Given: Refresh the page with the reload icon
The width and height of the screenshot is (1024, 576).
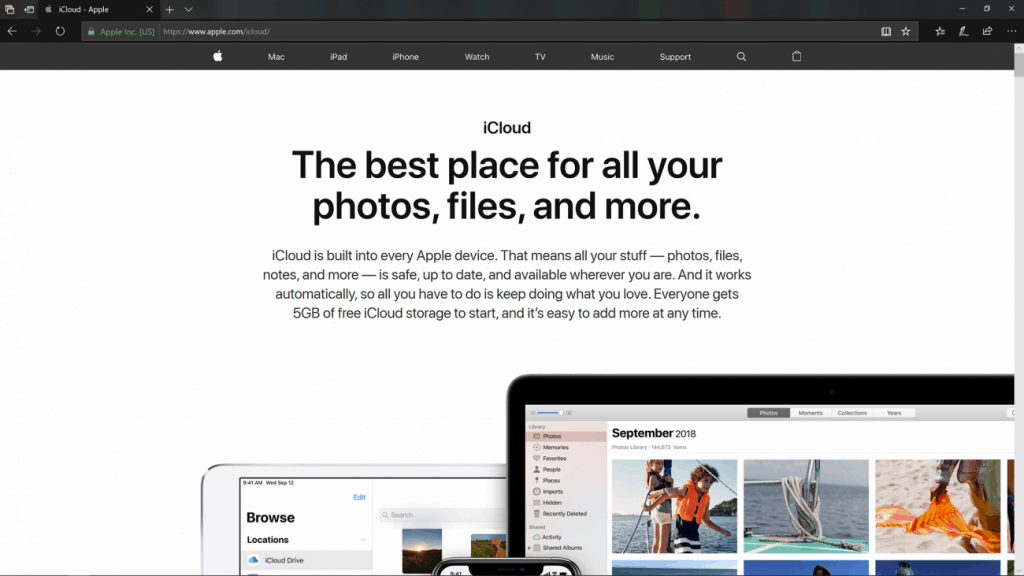Looking at the screenshot, I should [x=60, y=31].
